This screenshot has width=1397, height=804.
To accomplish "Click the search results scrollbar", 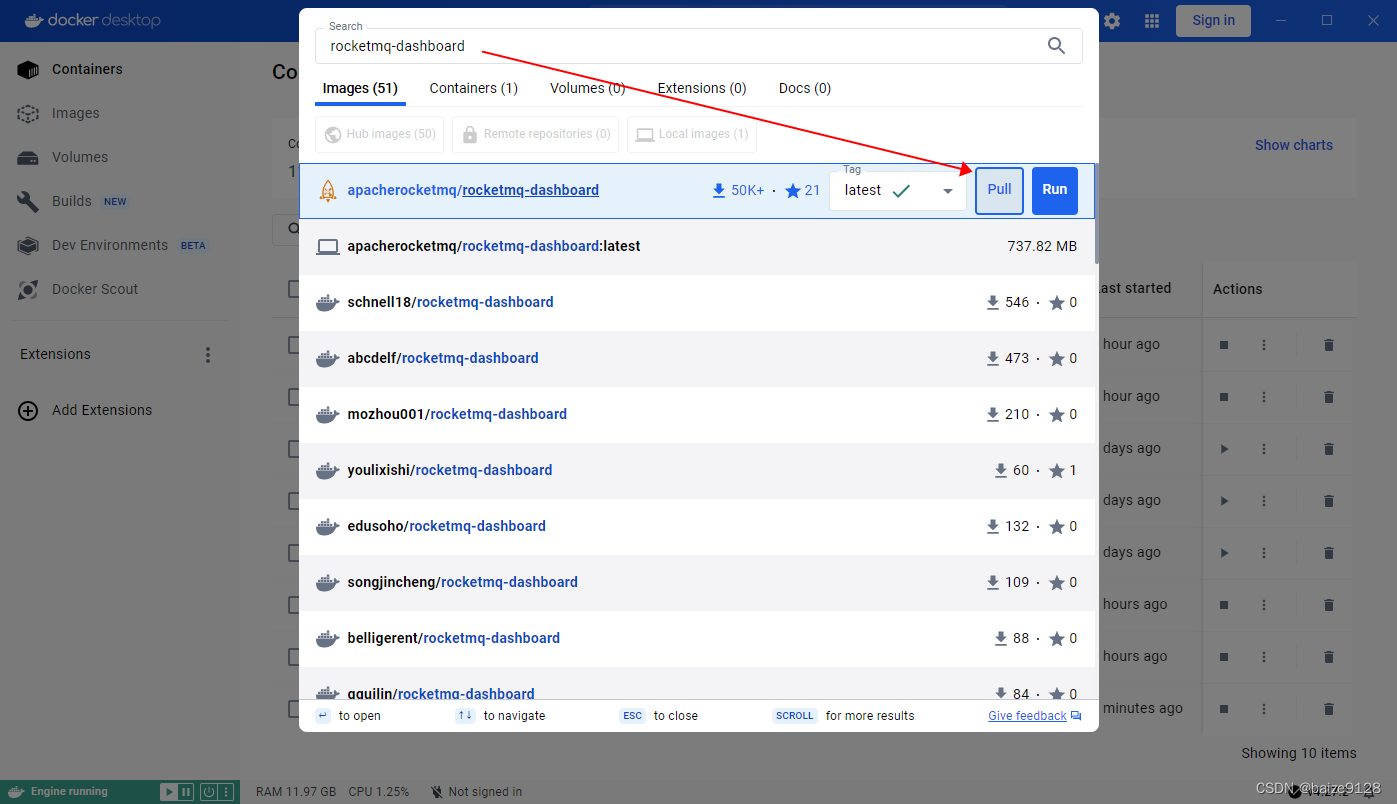I will [1096, 215].
